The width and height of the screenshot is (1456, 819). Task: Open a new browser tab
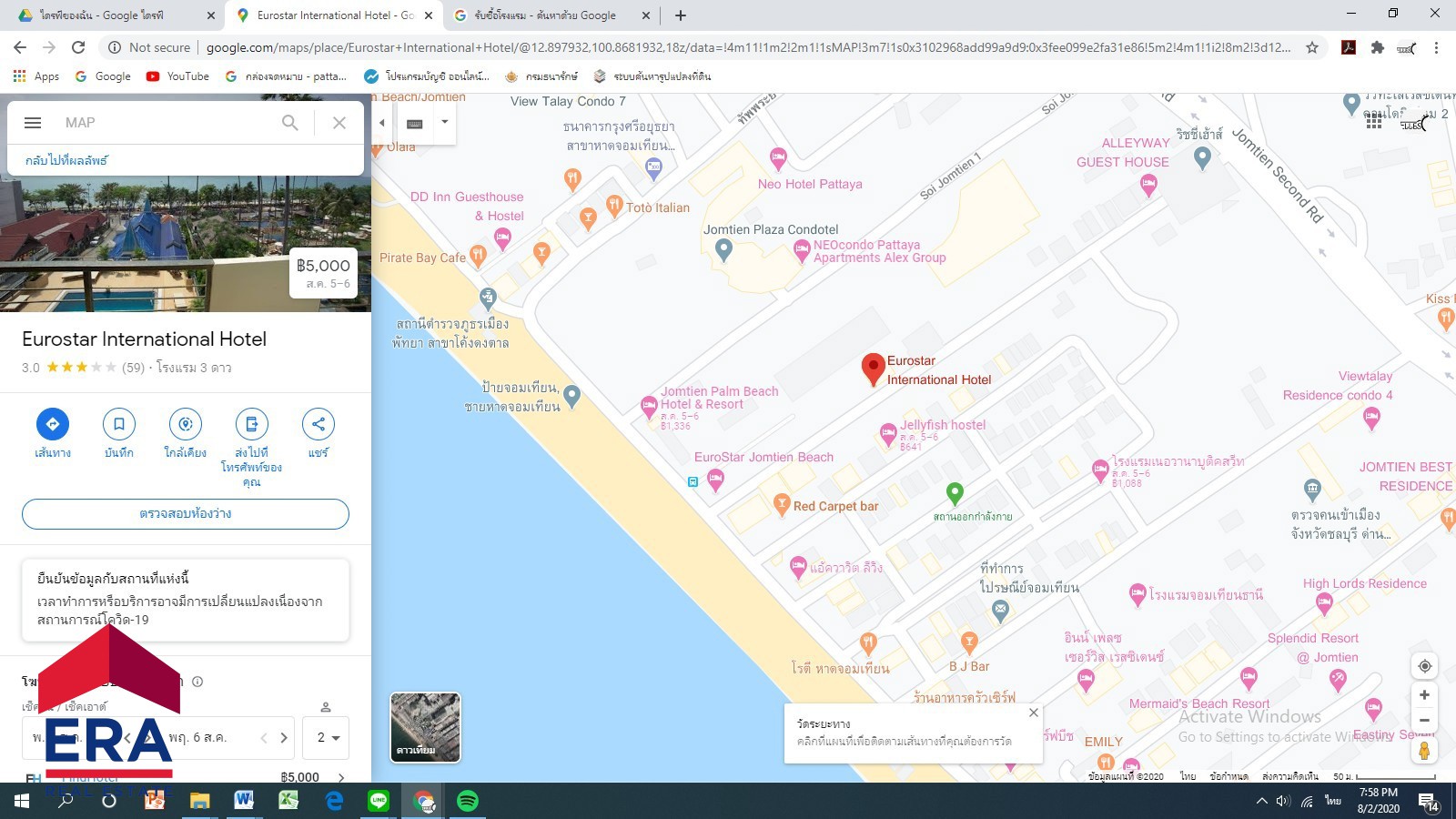point(681,15)
